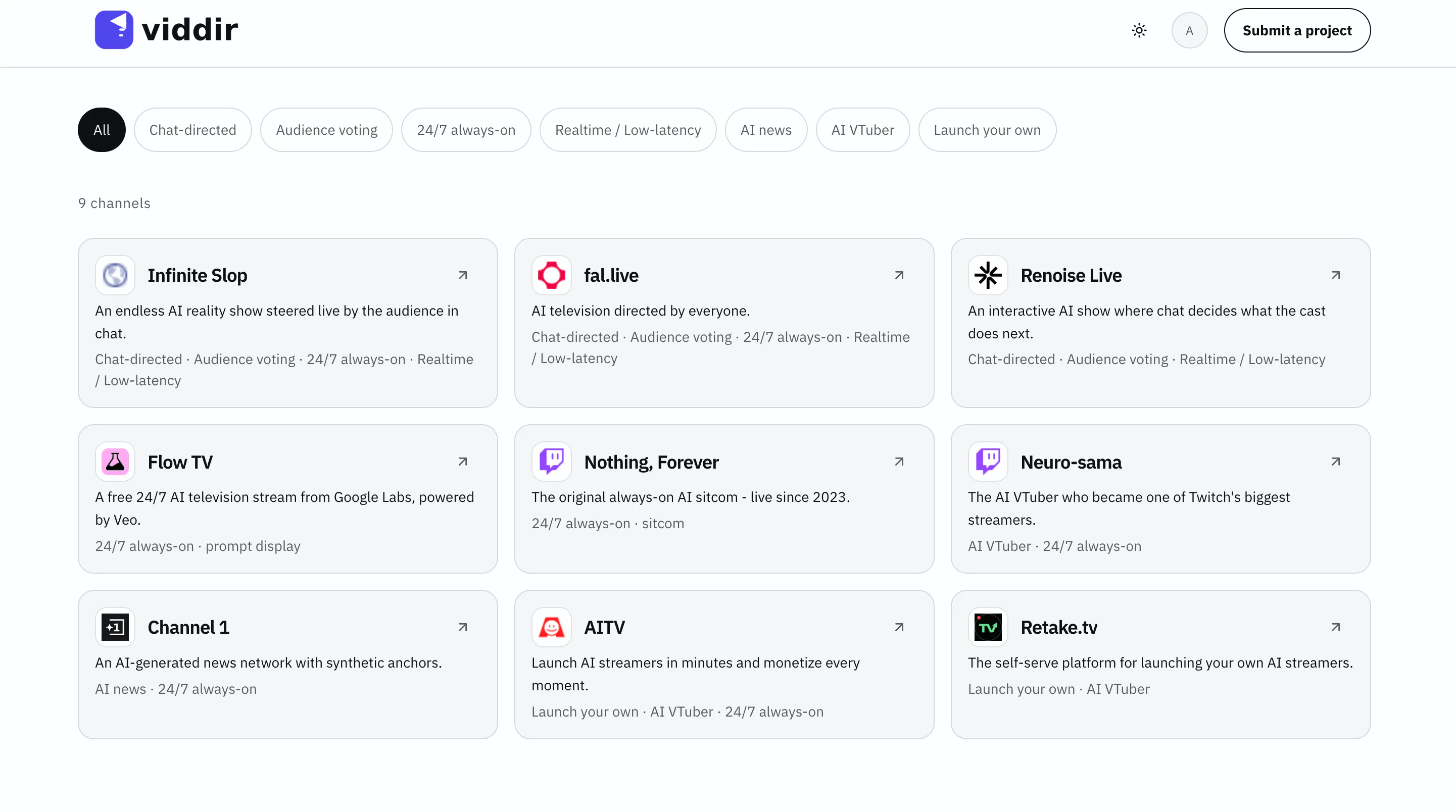Filter by Launch your own
The width and height of the screenshot is (1456, 812).
[x=987, y=130]
